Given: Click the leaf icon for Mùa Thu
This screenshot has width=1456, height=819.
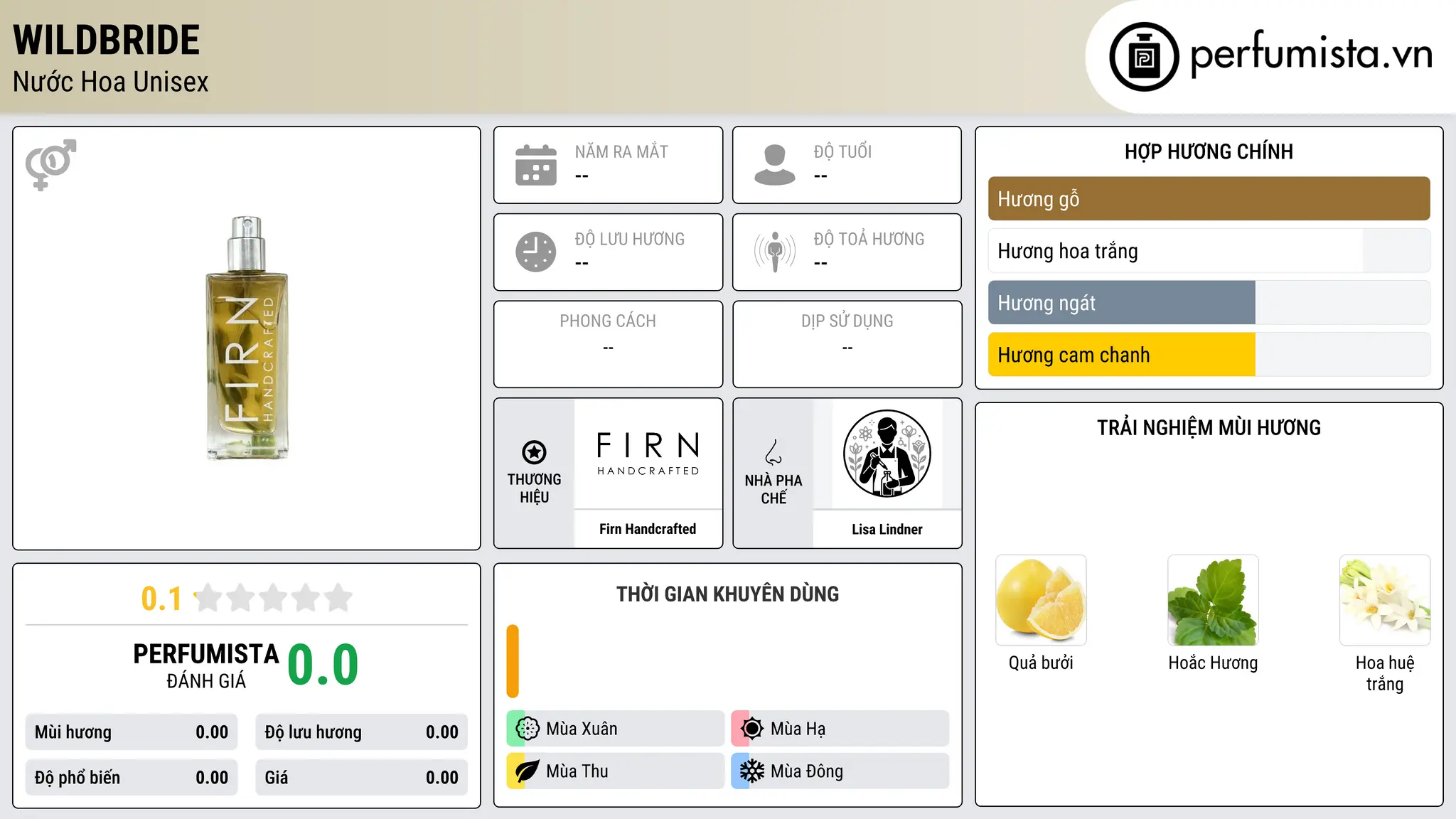Looking at the screenshot, I should click(x=528, y=771).
